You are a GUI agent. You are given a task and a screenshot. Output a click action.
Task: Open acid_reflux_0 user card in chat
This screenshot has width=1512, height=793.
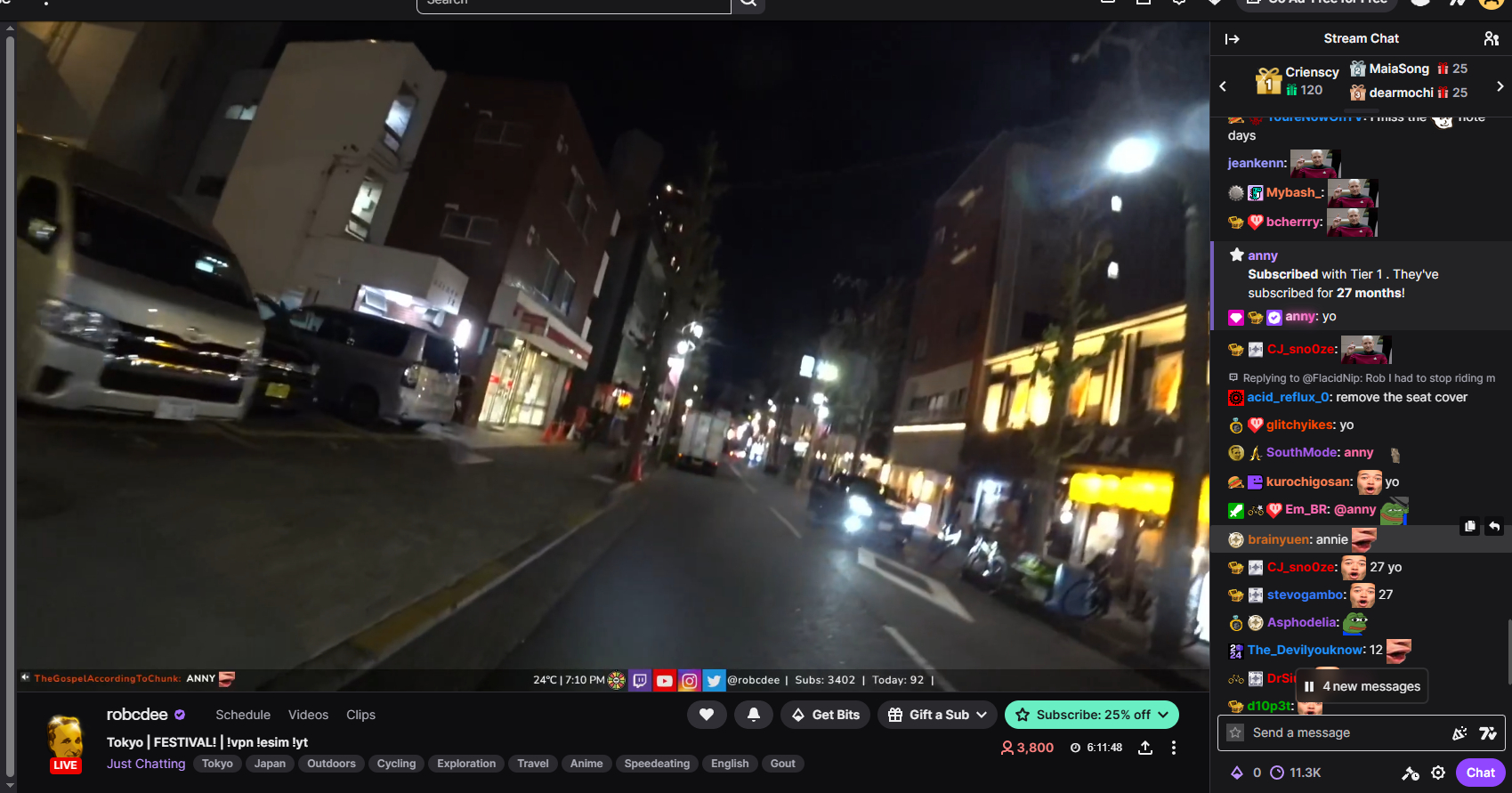tap(1289, 397)
